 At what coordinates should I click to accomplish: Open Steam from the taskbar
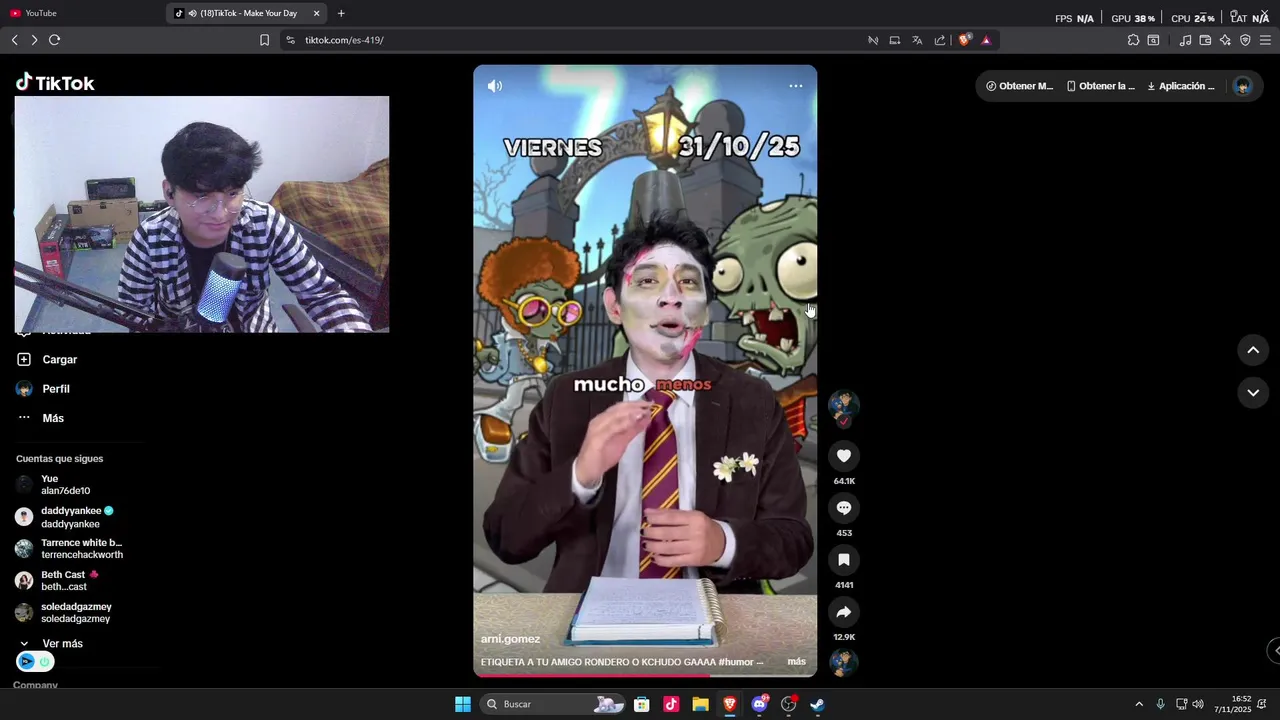click(817, 704)
